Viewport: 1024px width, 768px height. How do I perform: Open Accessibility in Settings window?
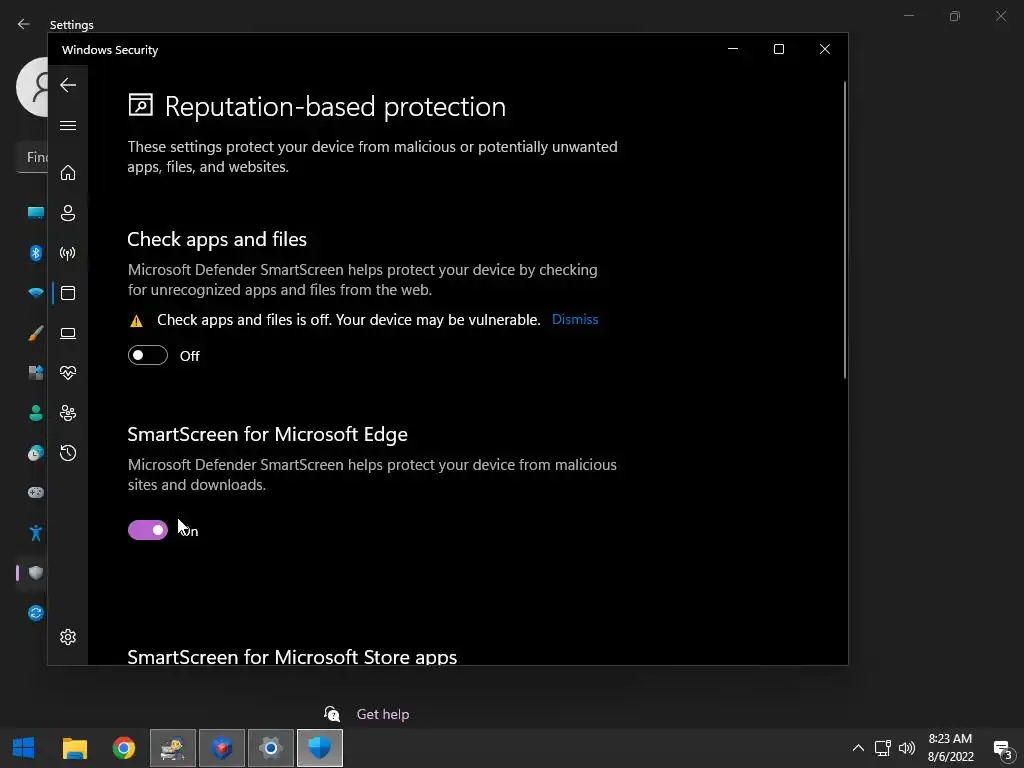click(x=36, y=533)
